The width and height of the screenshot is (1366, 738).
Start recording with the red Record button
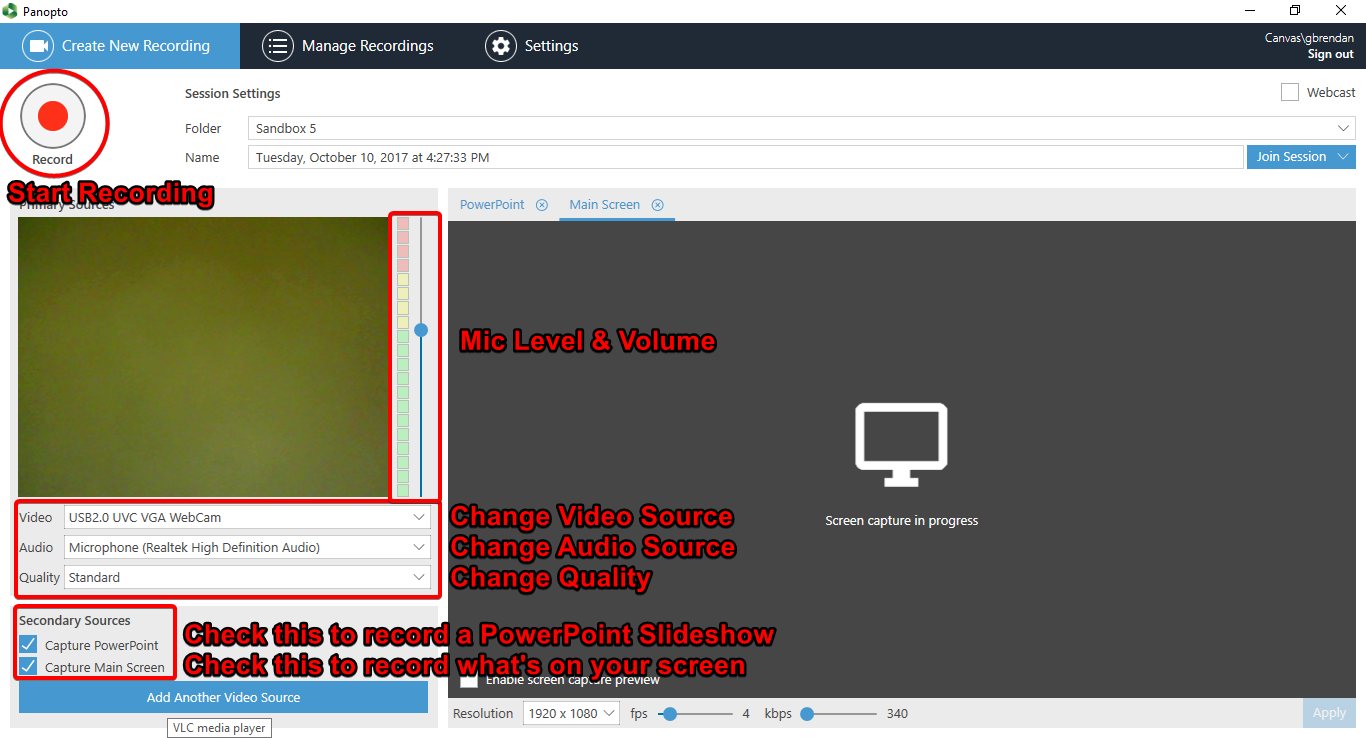pos(53,117)
